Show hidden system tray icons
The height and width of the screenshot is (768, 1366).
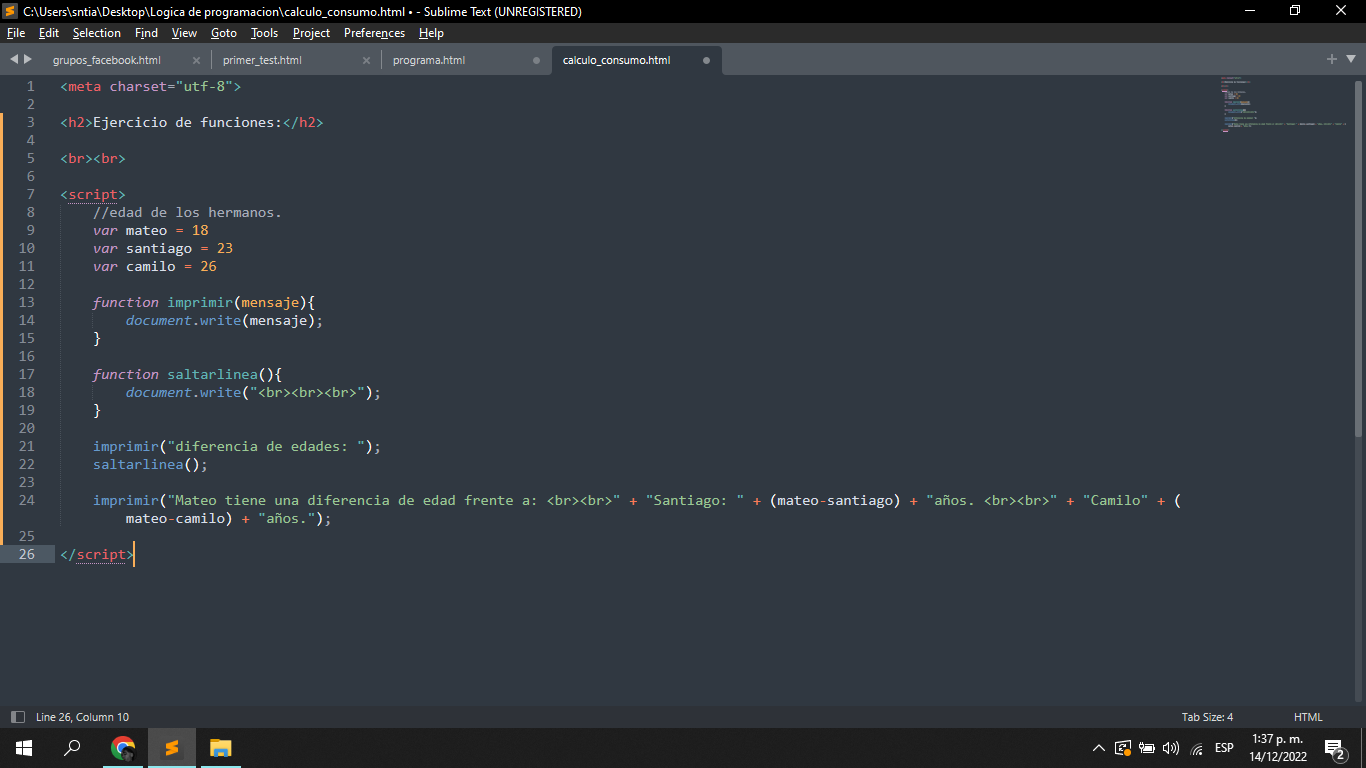[1099, 748]
